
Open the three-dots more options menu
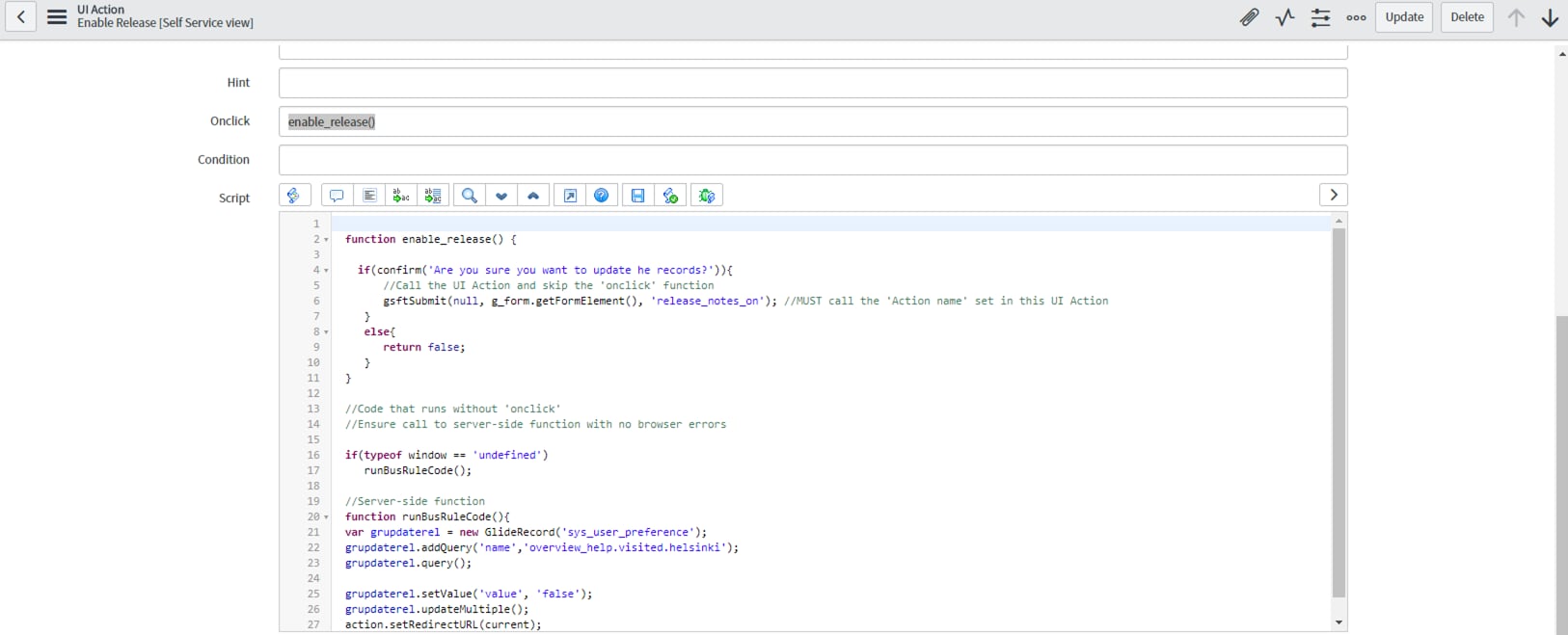[1356, 17]
